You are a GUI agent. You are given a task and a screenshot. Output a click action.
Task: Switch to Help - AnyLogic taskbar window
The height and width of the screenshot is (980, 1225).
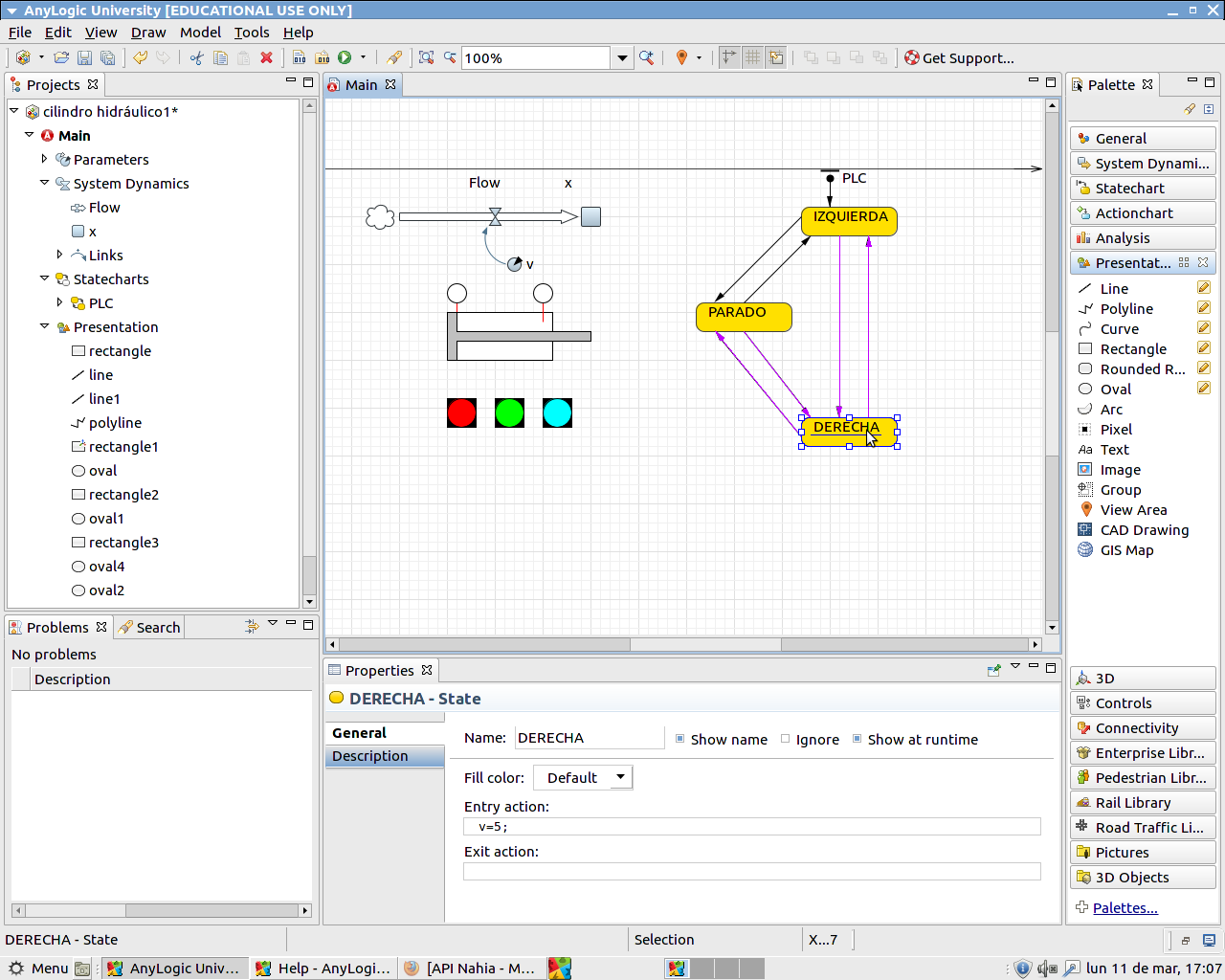coord(323,969)
